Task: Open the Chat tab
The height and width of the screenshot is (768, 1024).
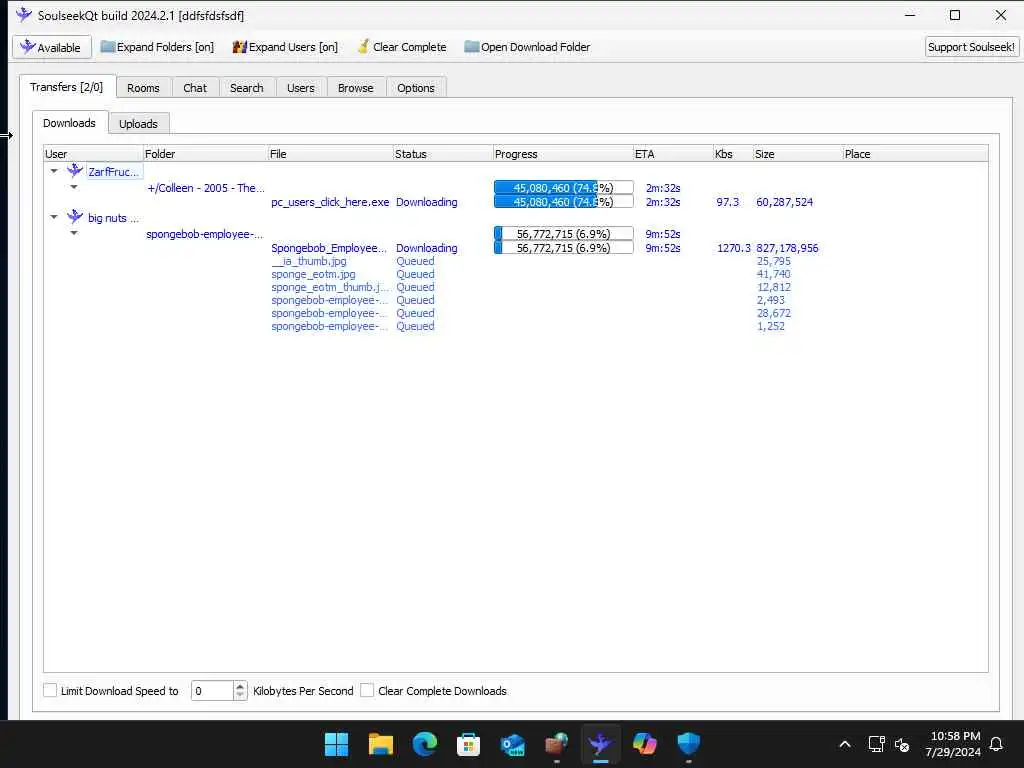Action: [x=195, y=88]
